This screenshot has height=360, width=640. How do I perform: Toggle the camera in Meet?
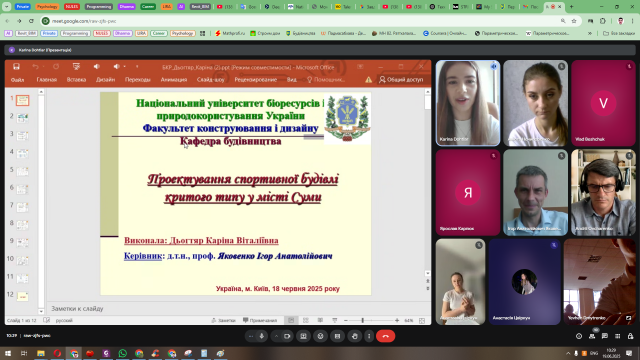point(287,336)
